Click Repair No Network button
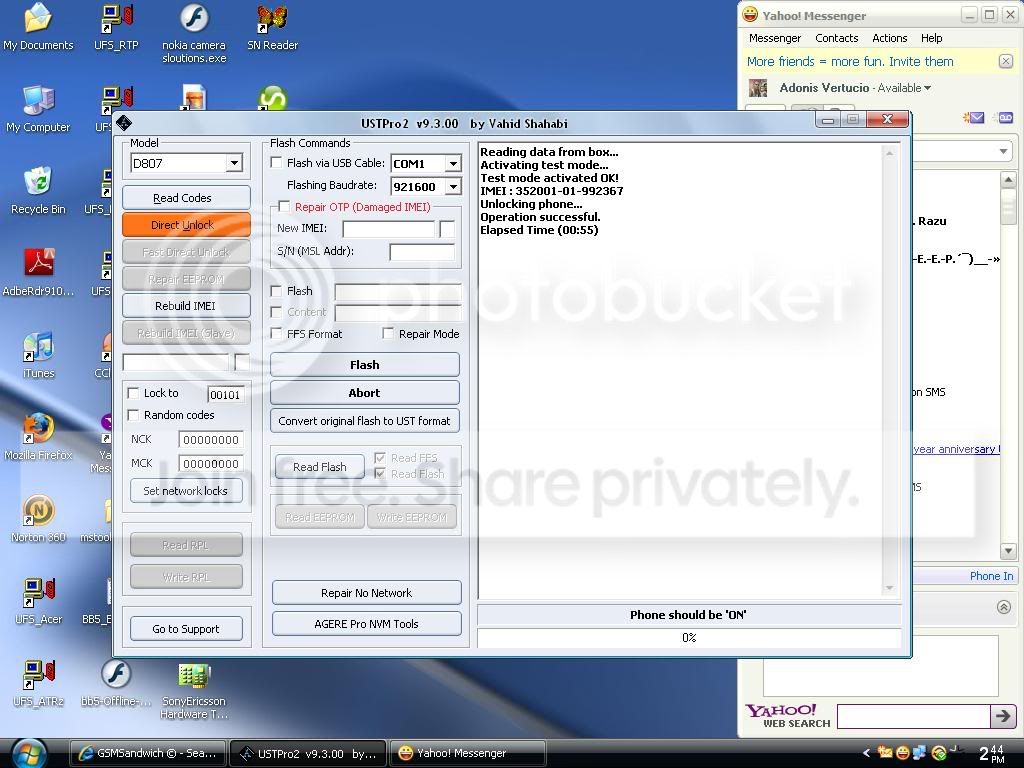This screenshot has height=768, width=1024. click(x=366, y=592)
